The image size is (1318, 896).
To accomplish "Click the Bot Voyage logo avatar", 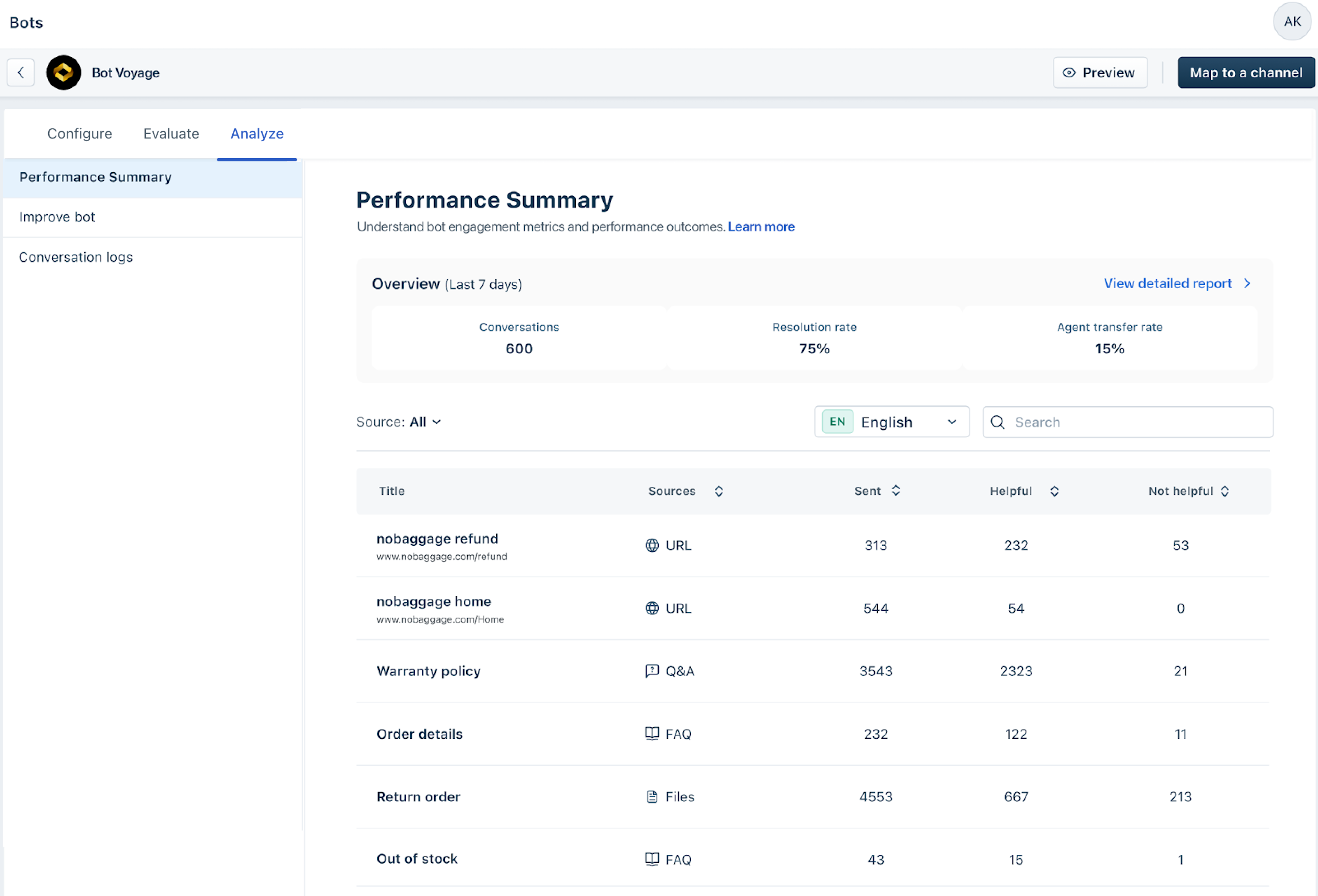I will (63, 72).
